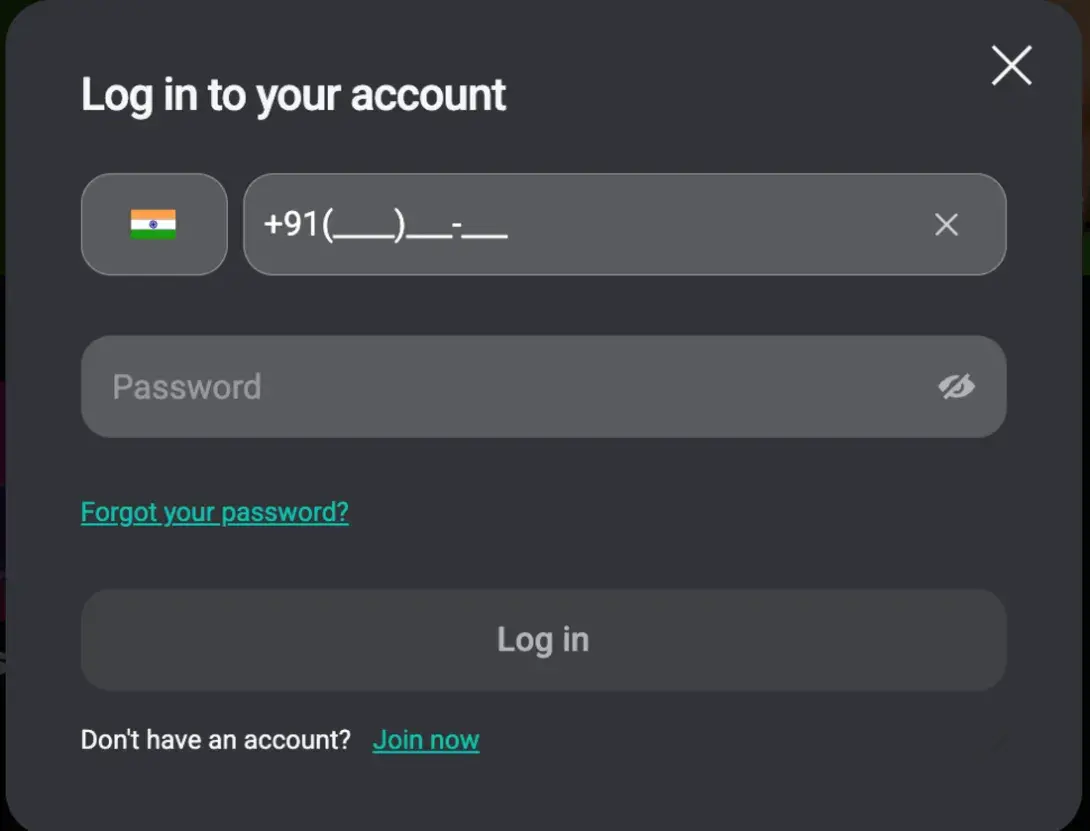Clear the phone number field

[x=946, y=225]
